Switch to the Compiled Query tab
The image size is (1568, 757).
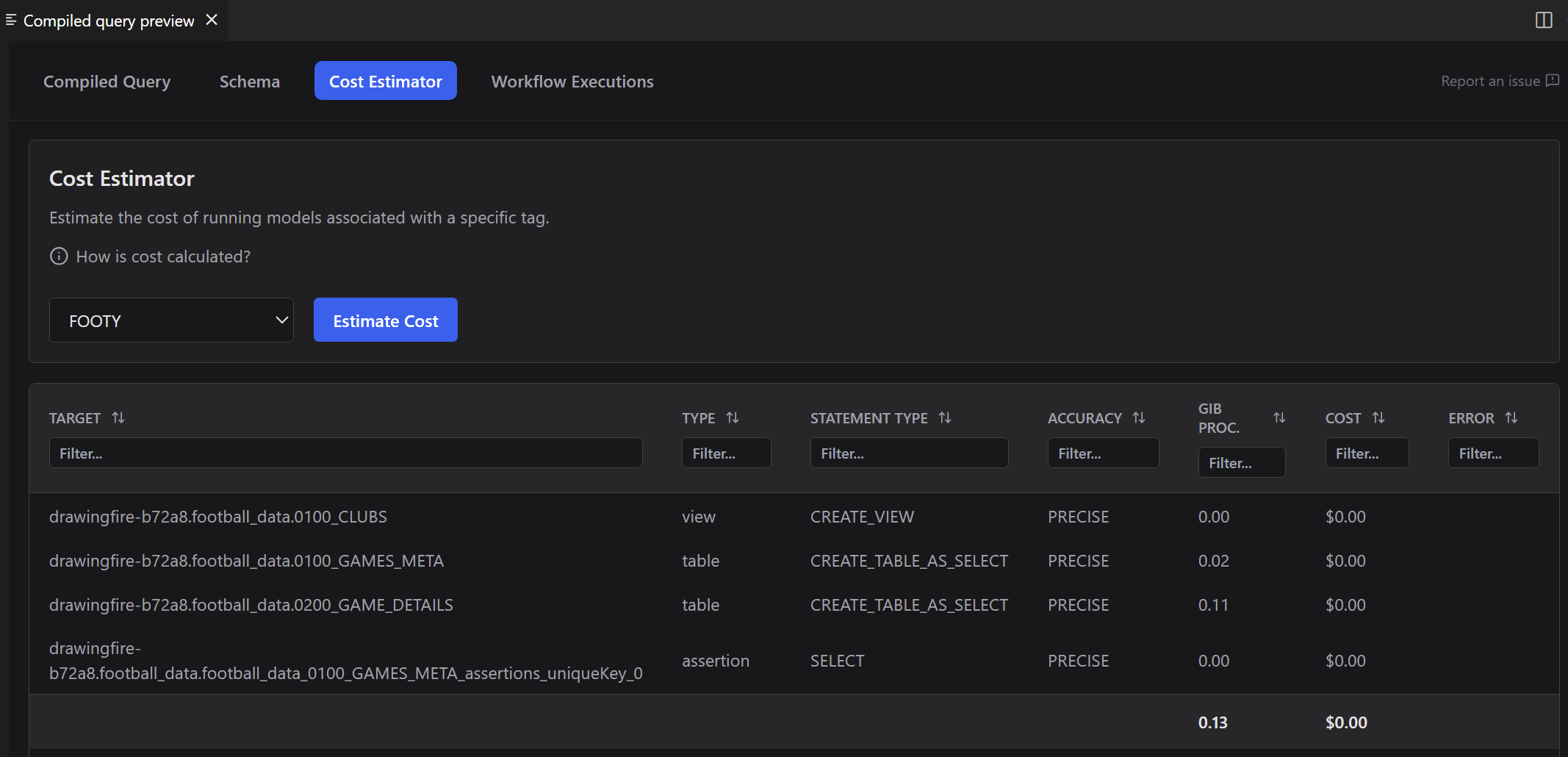(x=107, y=81)
